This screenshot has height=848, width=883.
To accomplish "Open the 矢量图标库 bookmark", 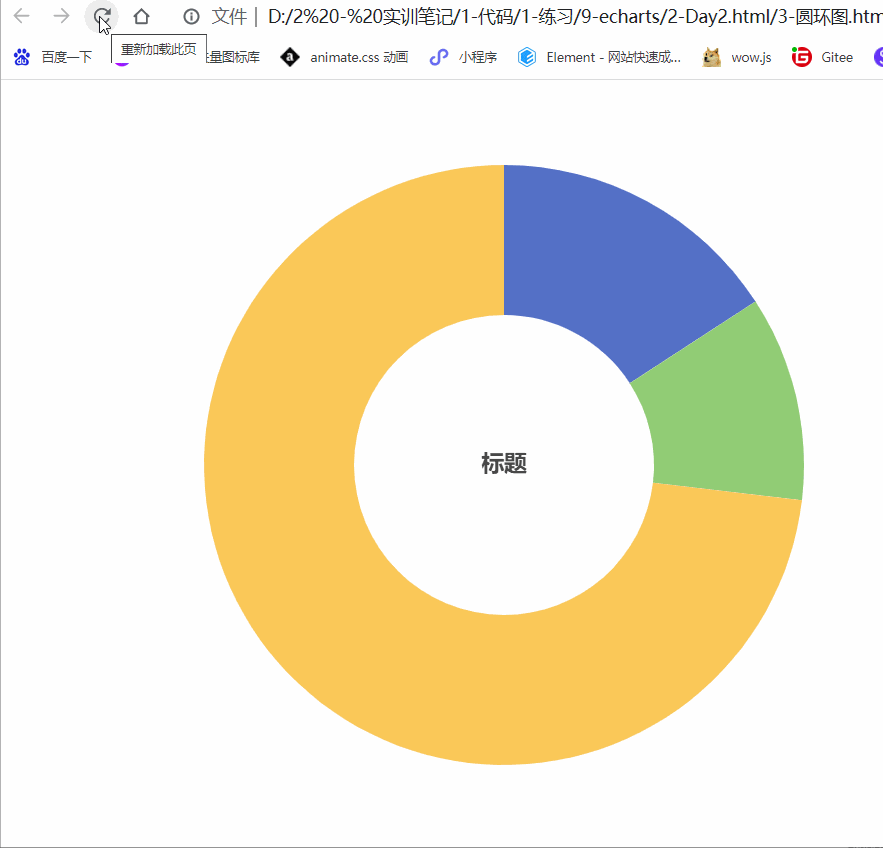I will [233, 57].
